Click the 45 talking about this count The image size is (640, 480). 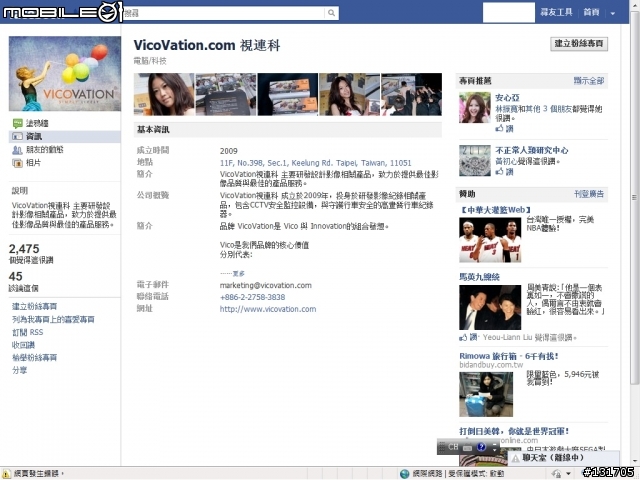[x=16, y=276]
